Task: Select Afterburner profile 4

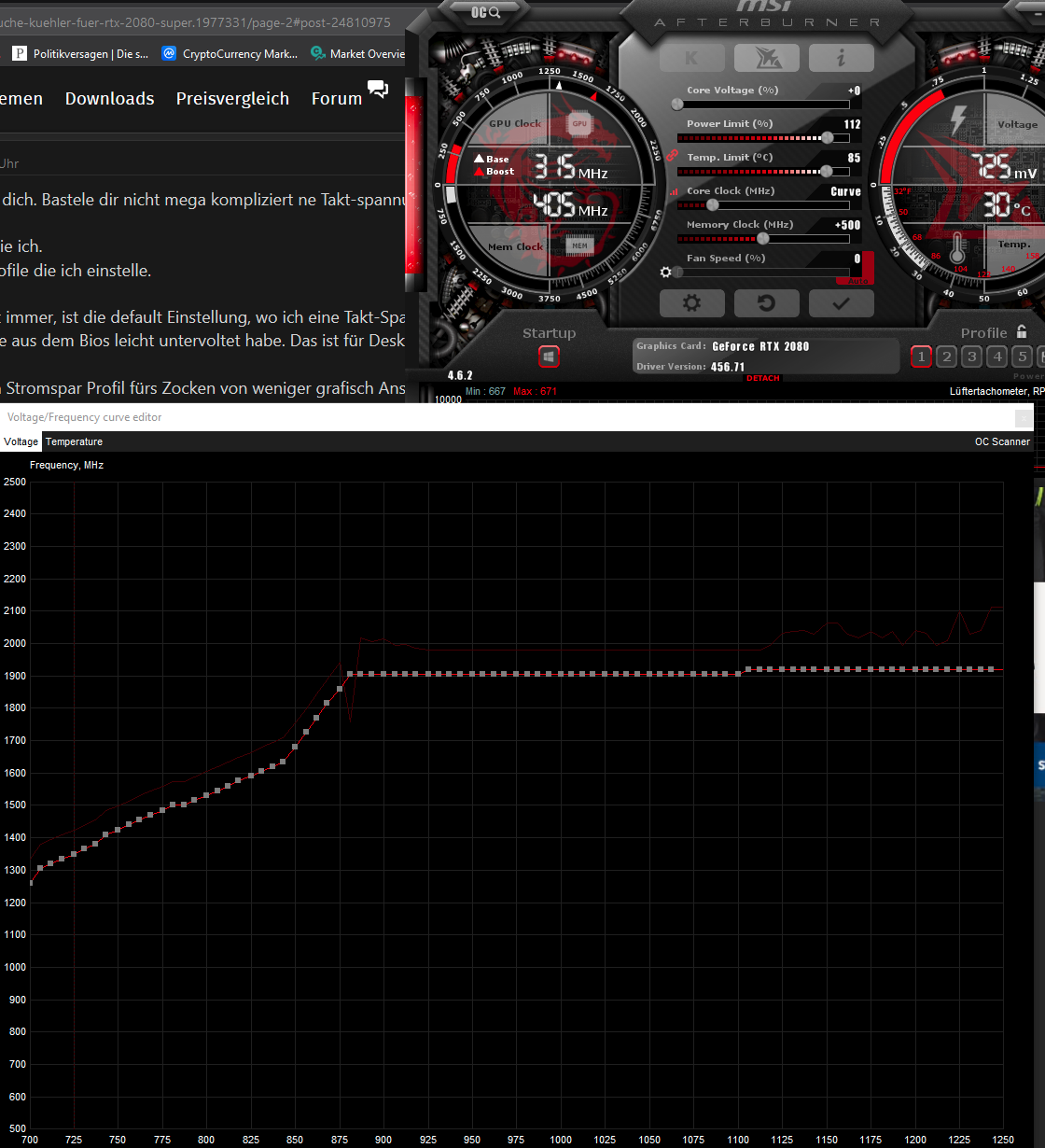Action: pos(997,357)
